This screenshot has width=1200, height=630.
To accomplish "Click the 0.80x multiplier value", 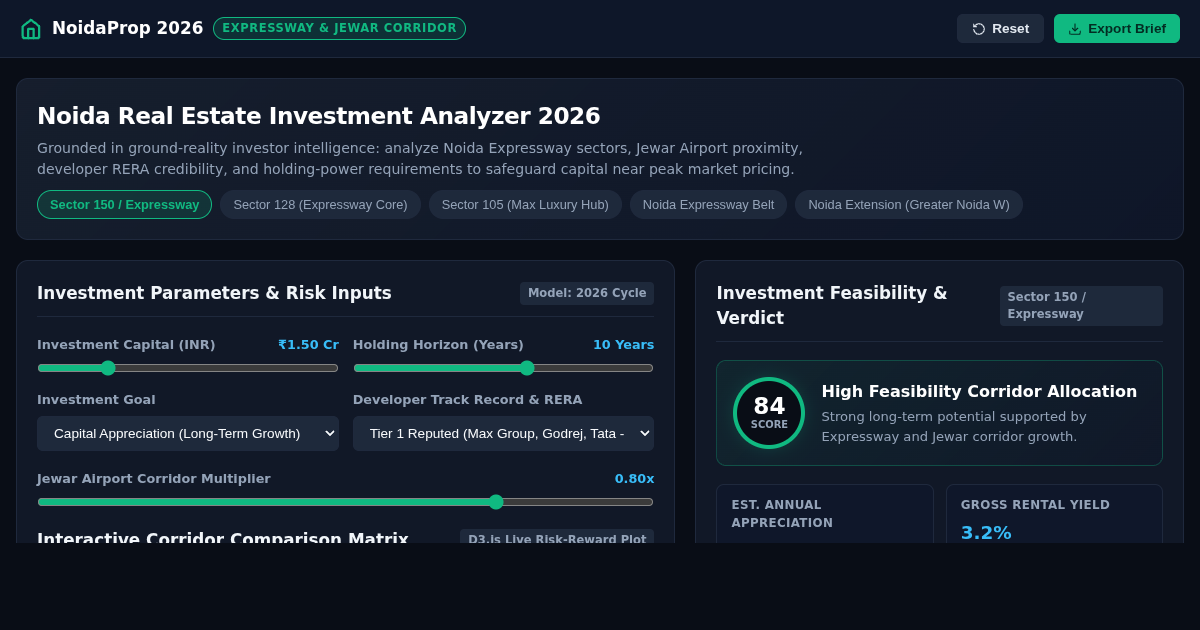I will click(634, 479).
